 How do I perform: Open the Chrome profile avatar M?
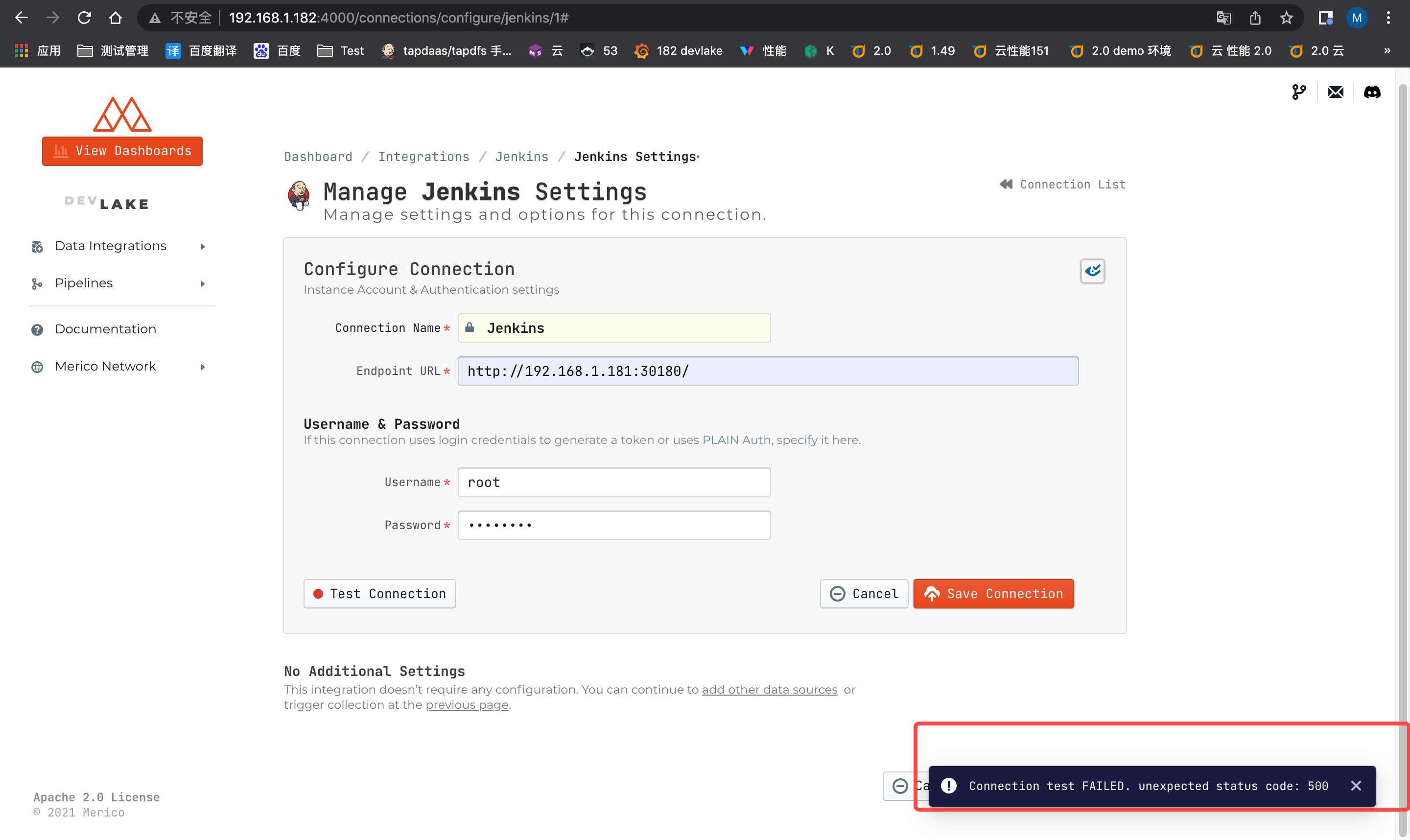pyautogui.click(x=1357, y=18)
